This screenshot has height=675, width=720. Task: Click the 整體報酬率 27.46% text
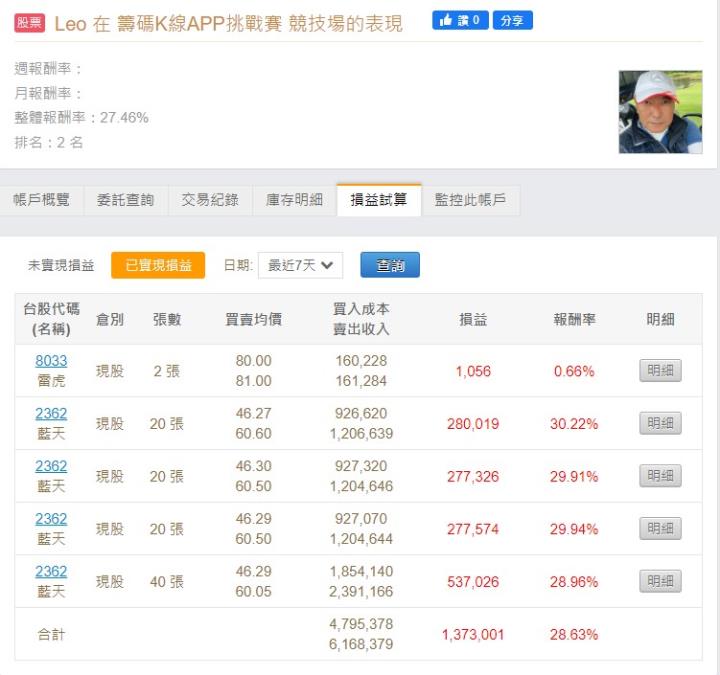(81, 118)
